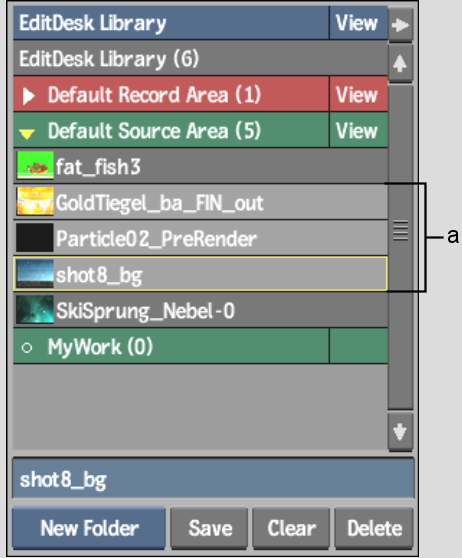Image resolution: width=462 pixels, height=558 pixels.
Task: Click the scroll down arrow button
Action: [400, 432]
